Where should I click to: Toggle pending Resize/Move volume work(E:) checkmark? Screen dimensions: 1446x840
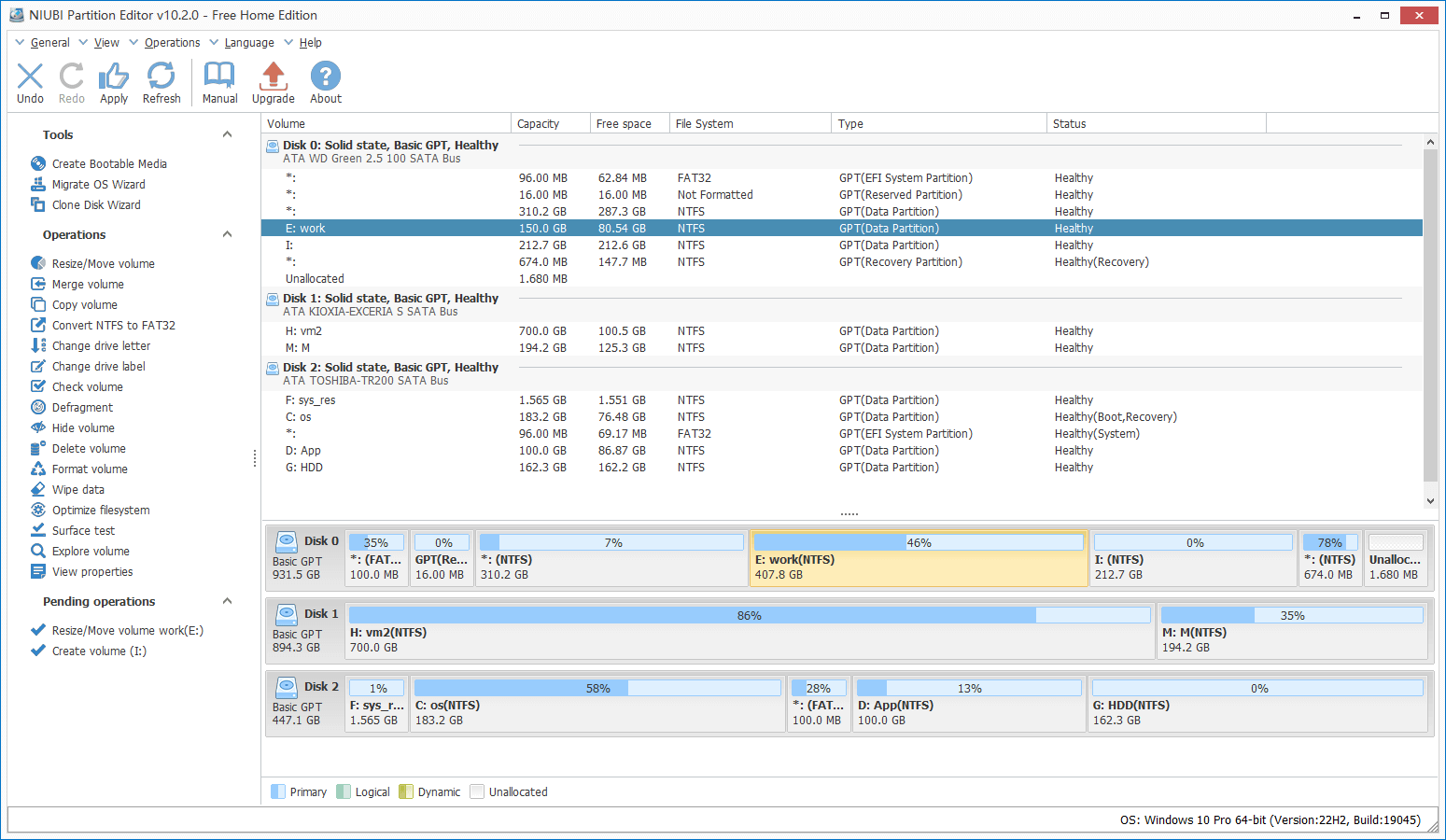pyautogui.click(x=38, y=630)
